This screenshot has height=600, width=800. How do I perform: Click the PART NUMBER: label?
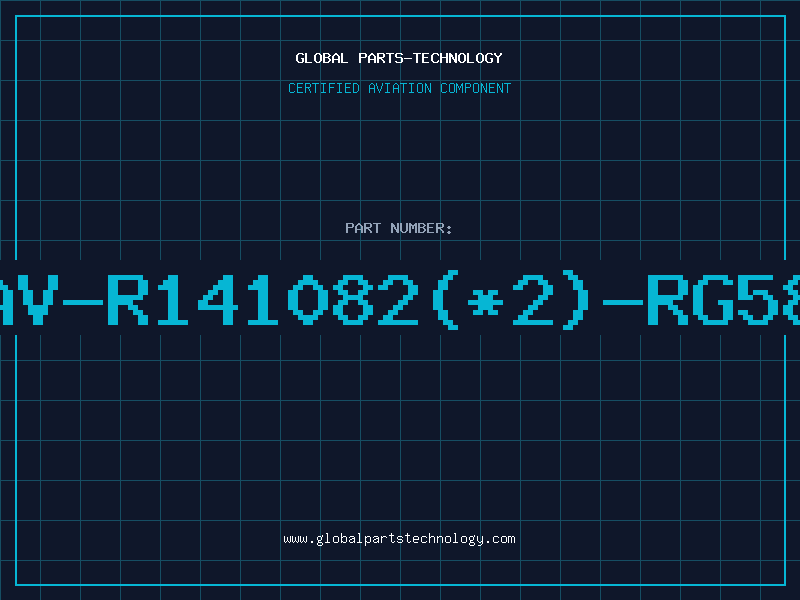click(399, 228)
